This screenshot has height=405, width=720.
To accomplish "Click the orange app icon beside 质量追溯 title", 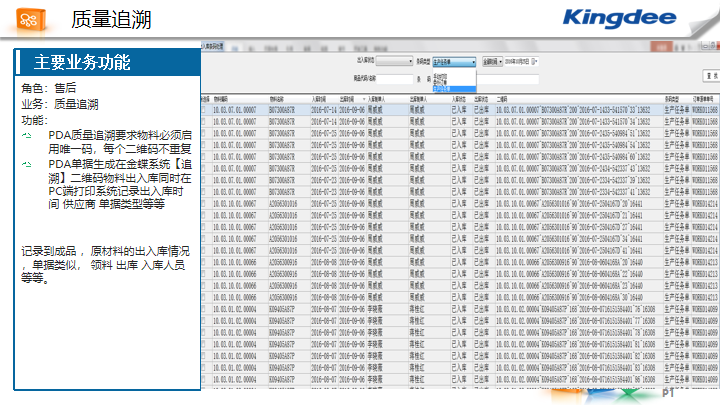I will click(x=31, y=20).
